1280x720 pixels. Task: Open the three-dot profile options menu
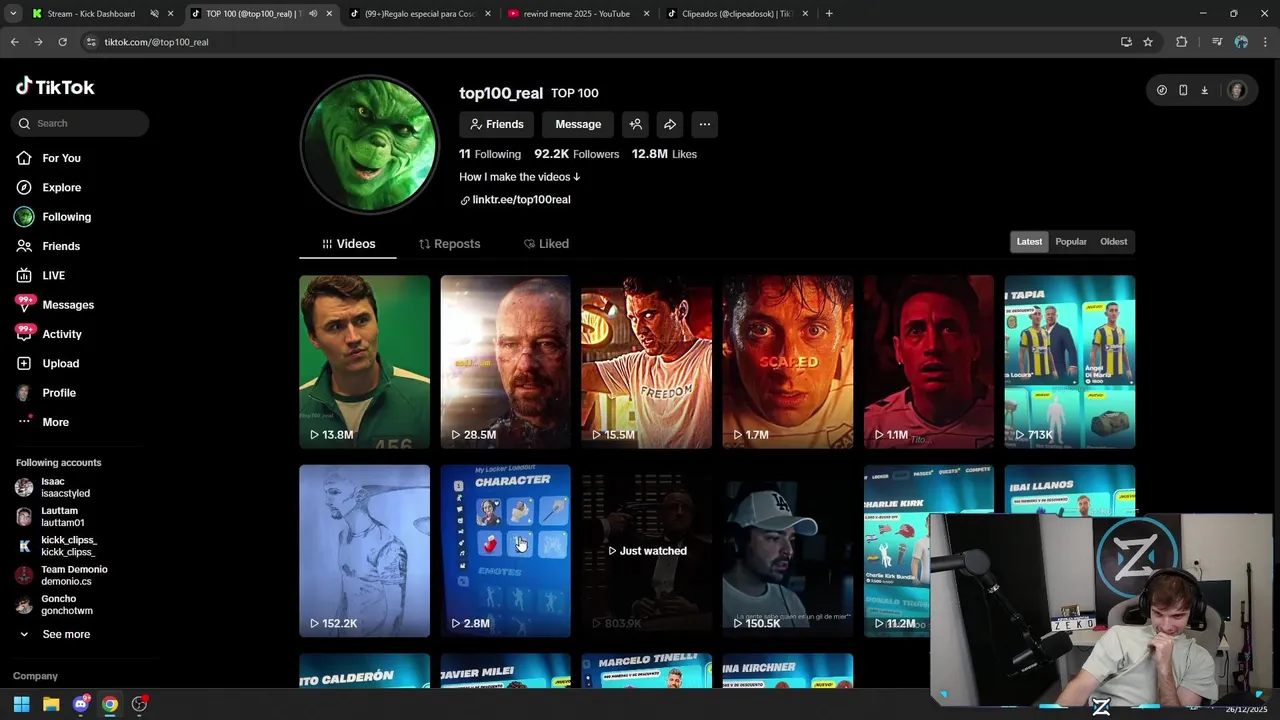(705, 124)
